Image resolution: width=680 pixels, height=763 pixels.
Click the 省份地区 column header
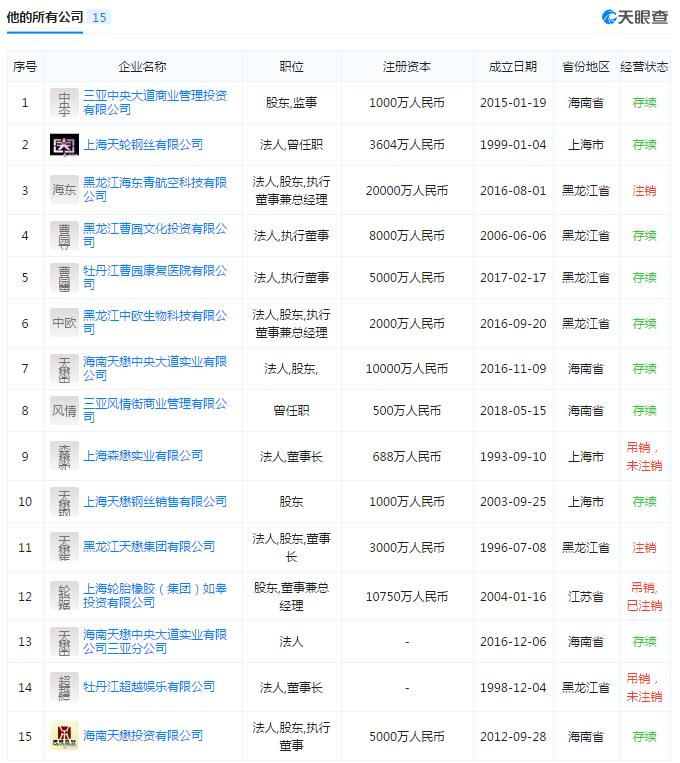pos(586,66)
